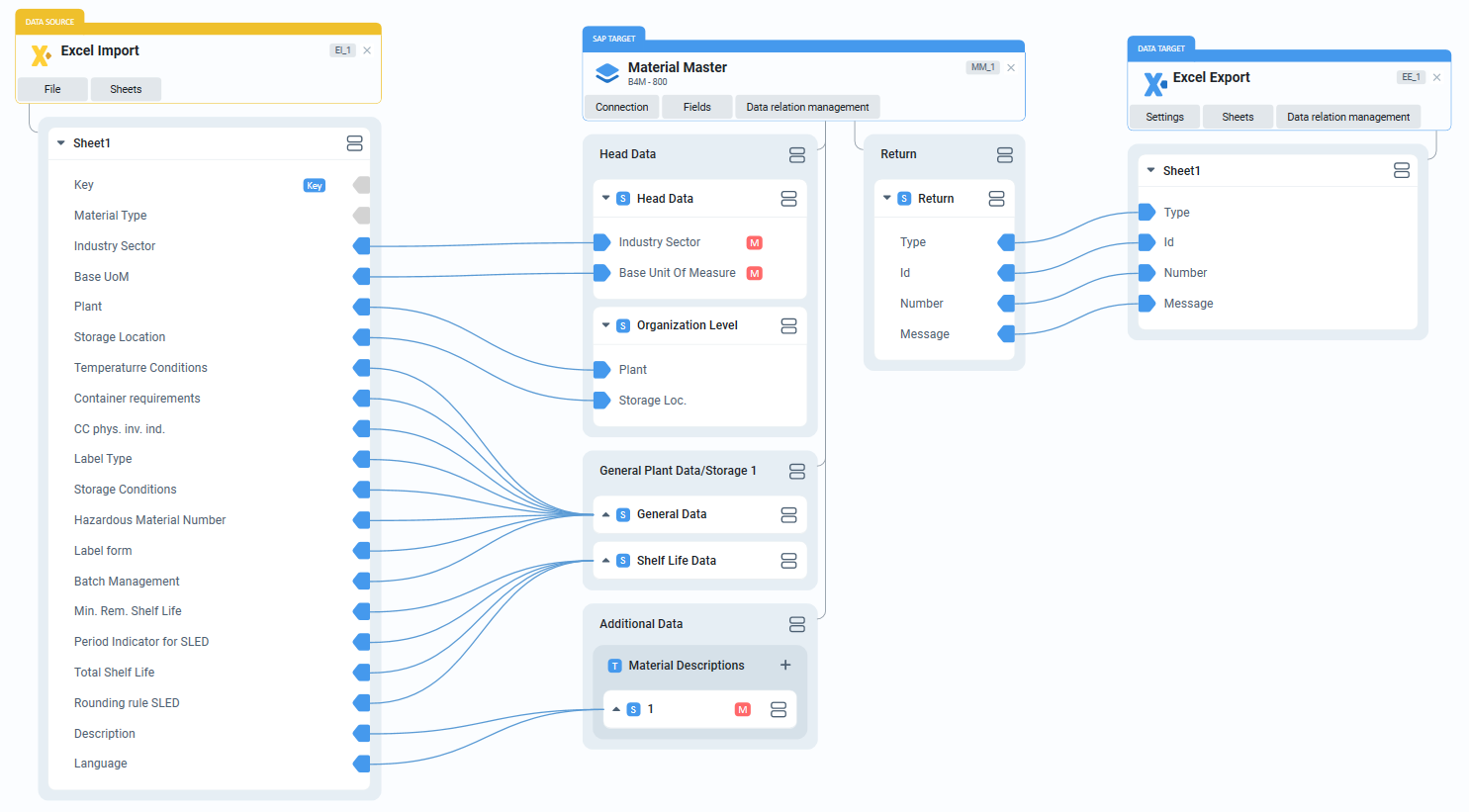
Task: Collapse the Organization Level structure
Action: (x=605, y=324)
